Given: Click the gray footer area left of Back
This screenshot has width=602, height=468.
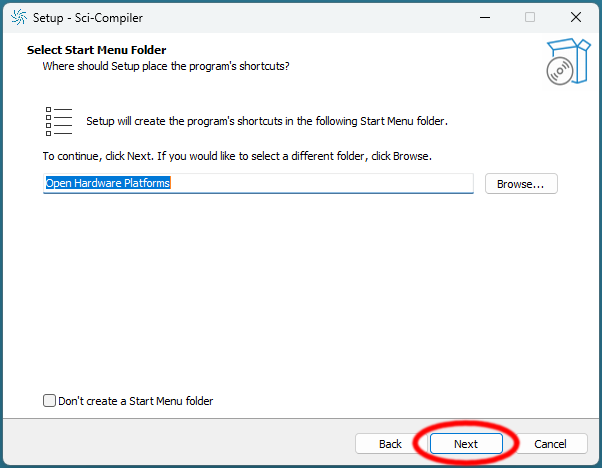Looking at the screenshot, I should [x=179, y=443].
